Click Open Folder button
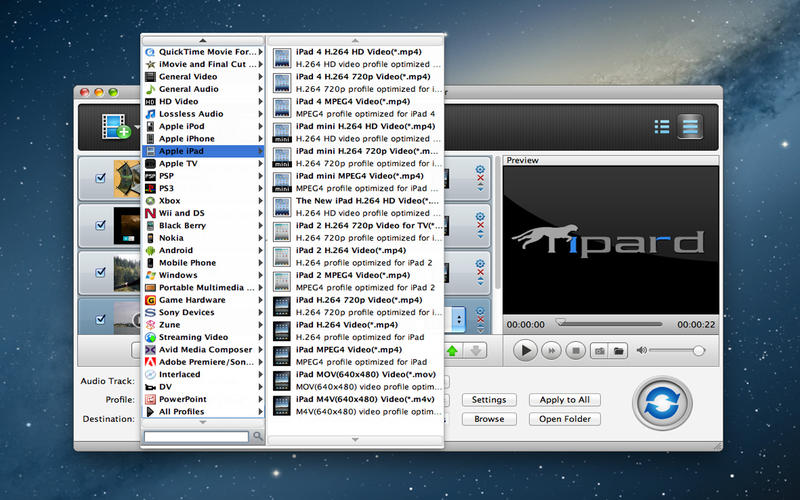This screenshot has width=800, height=500. point(564,419)
